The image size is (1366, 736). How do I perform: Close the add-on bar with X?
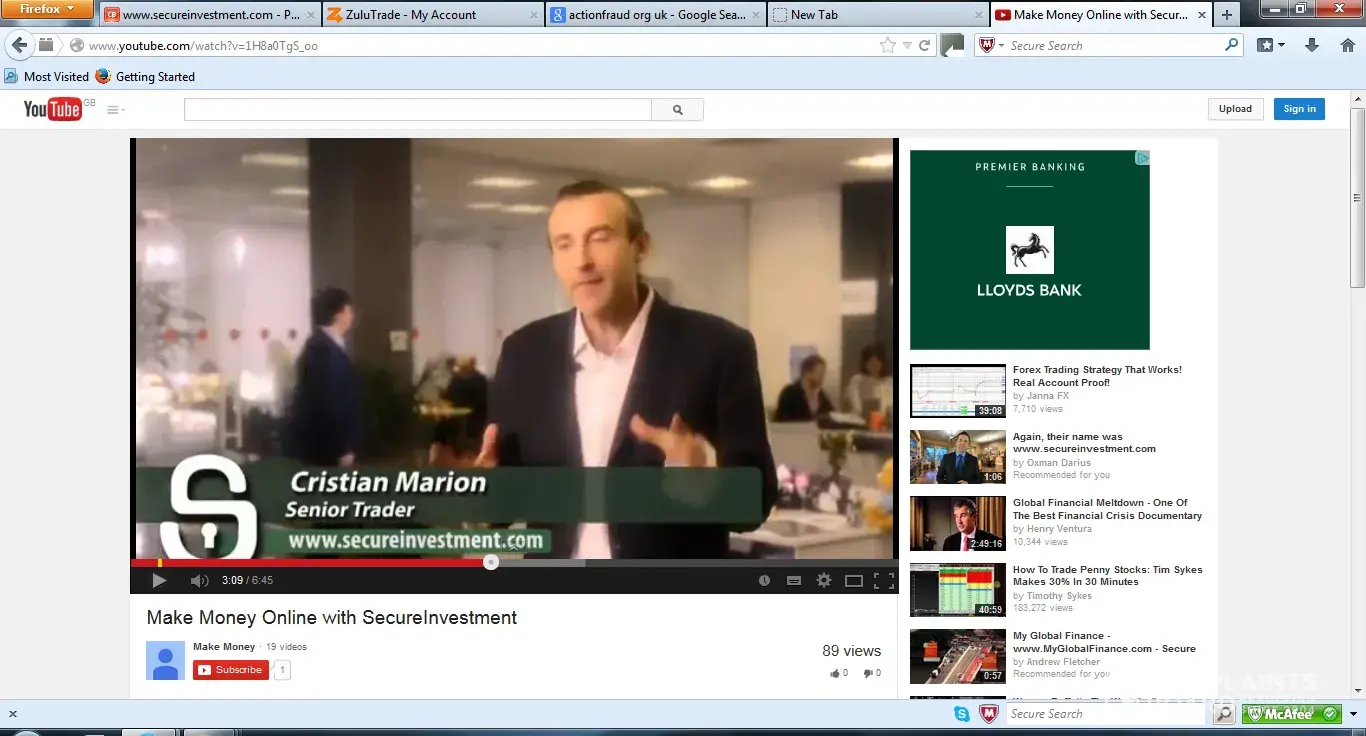(13, 714)
